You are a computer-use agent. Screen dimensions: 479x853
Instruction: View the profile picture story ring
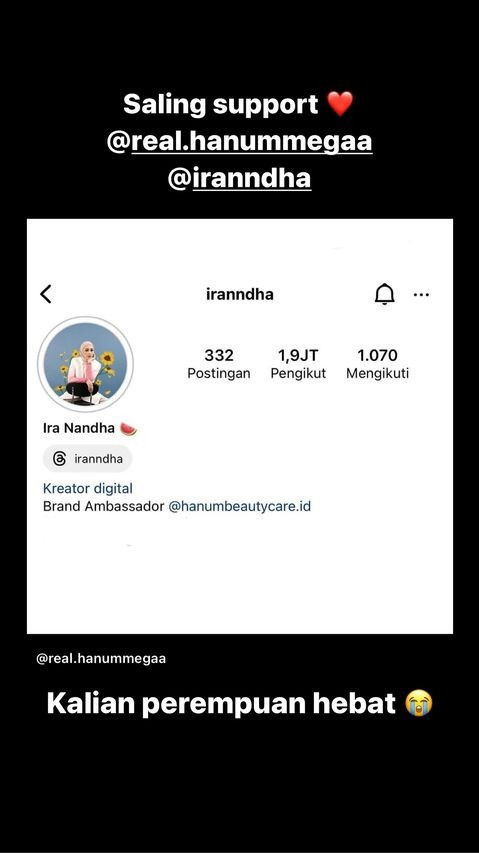click(x=85, y=364)
